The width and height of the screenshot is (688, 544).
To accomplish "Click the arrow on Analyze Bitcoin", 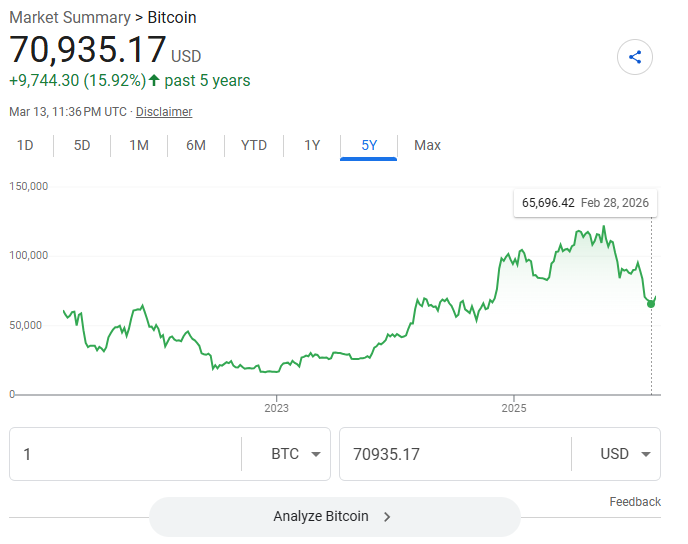I will [387, 517].
